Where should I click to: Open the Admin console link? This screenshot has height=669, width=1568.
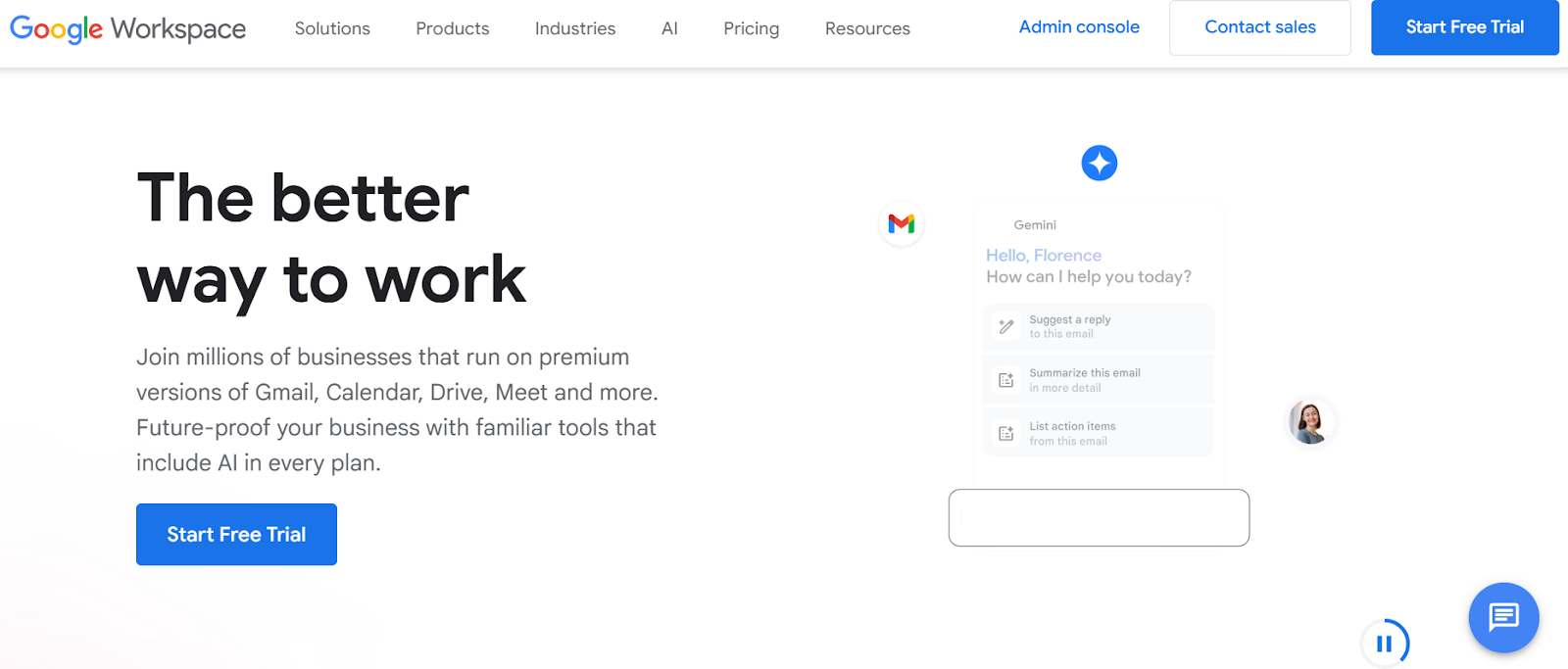click(x=1079, y=27)
